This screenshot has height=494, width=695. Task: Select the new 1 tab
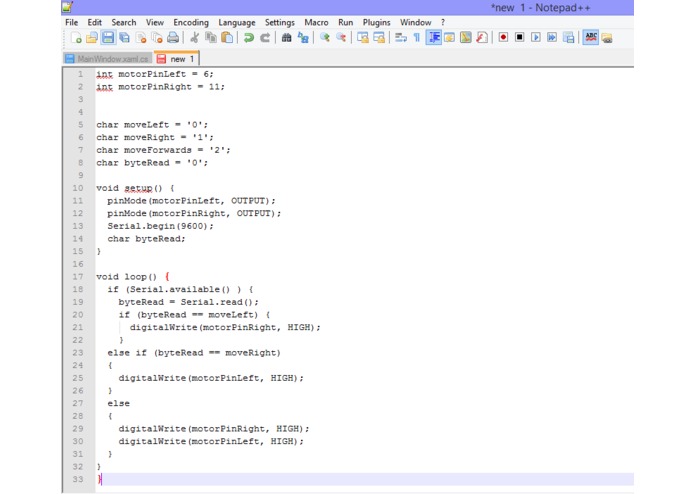176,58
